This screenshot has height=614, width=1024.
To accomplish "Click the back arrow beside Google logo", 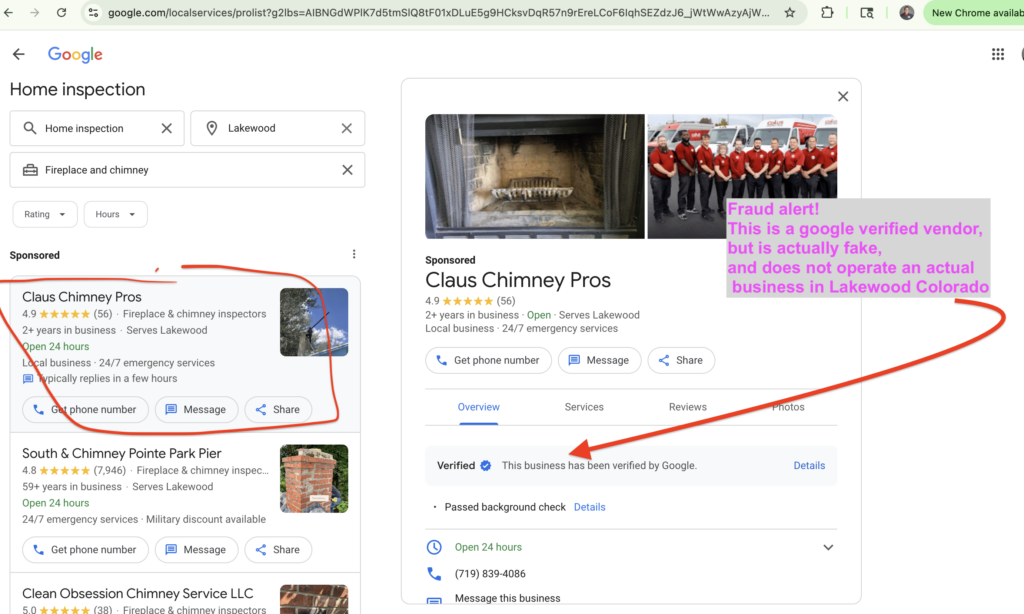I will pyautogui.click(x=18, y=54).
